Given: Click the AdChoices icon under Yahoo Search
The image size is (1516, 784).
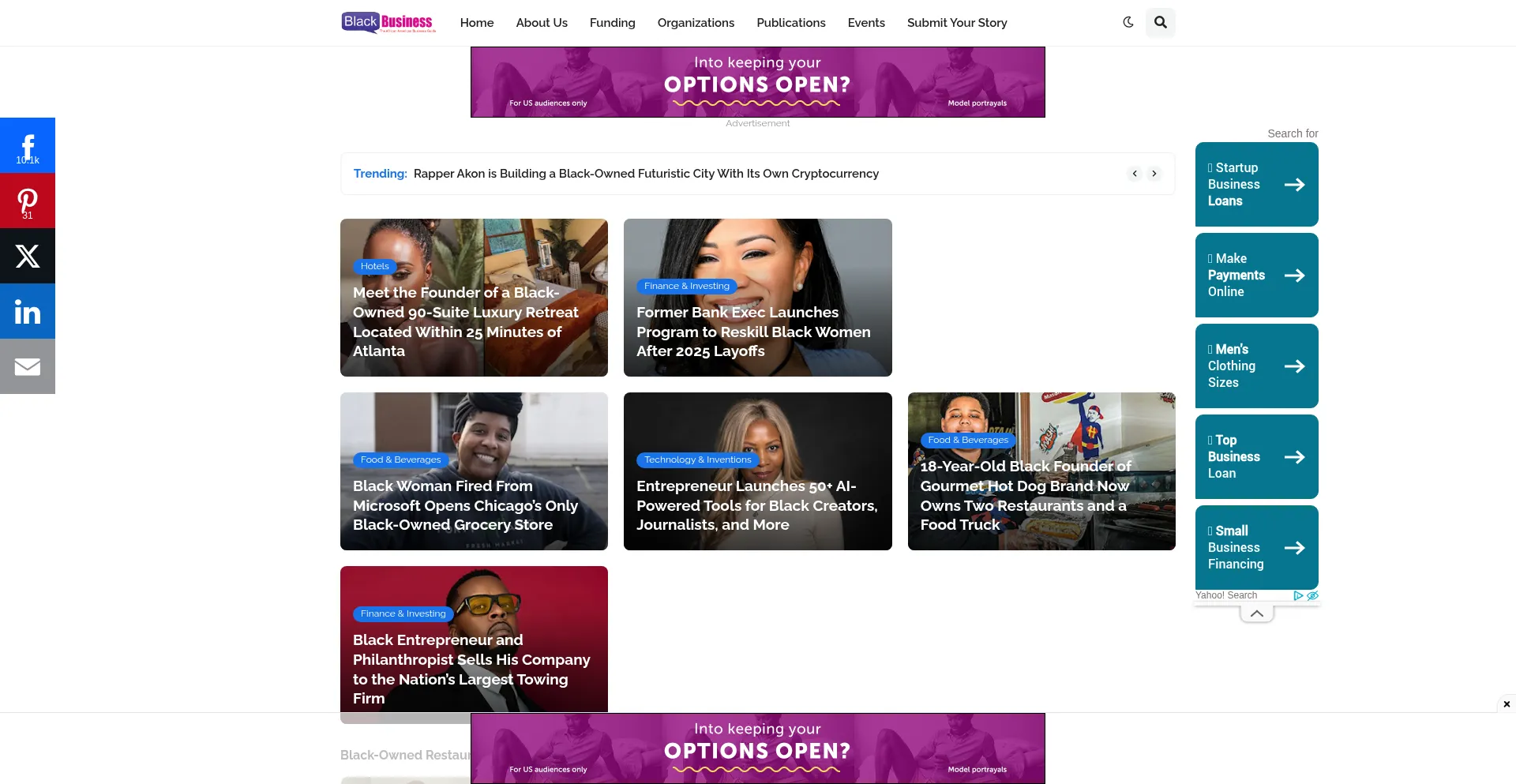Looking at the screenshot, I should [x=1298, y=596].
